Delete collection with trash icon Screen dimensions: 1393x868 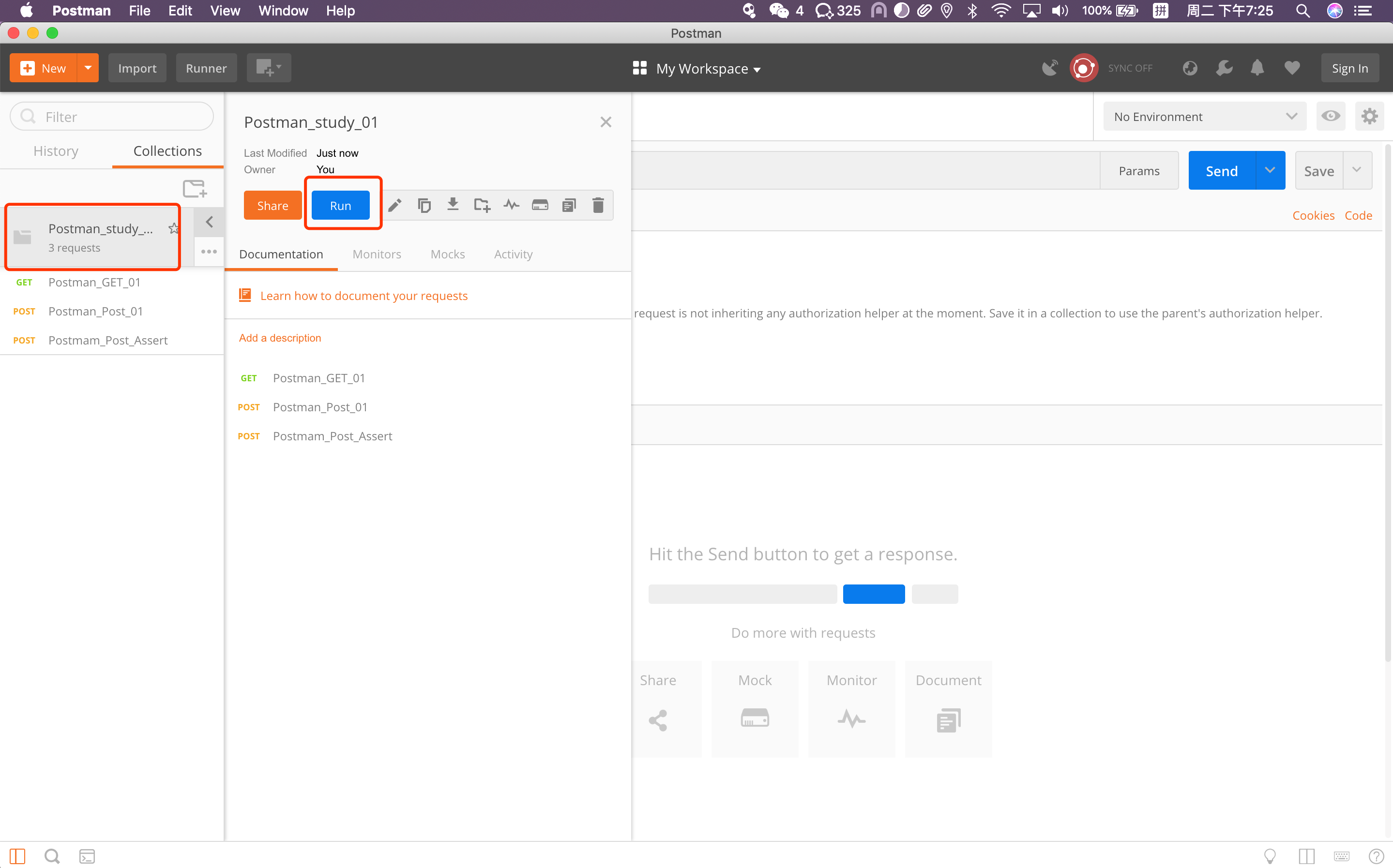click(x=598, y=206)
